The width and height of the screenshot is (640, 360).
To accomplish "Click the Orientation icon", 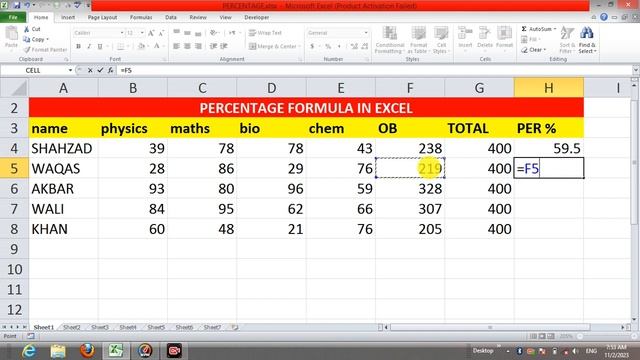I will point(213,33).
